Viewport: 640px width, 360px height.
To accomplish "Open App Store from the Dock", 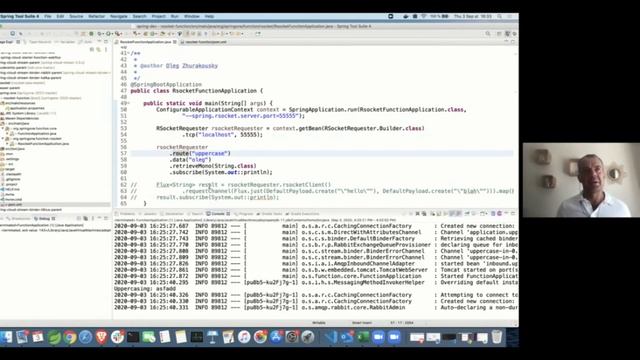I will [276, 337].
